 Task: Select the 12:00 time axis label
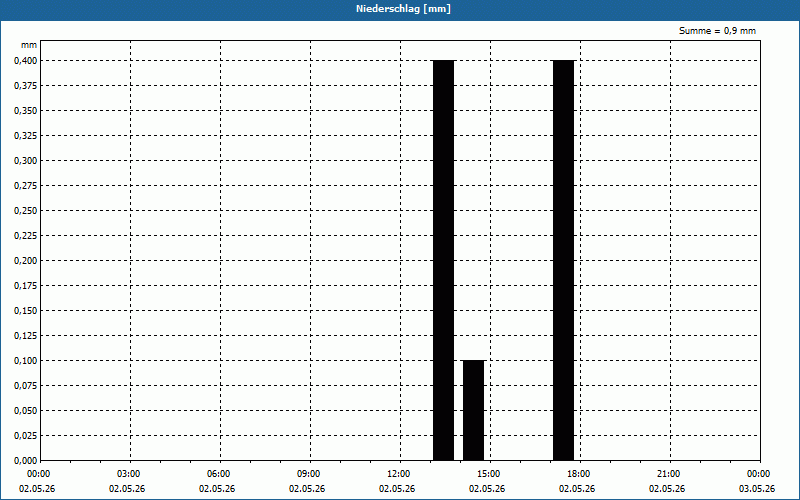[x=398, y=474]
